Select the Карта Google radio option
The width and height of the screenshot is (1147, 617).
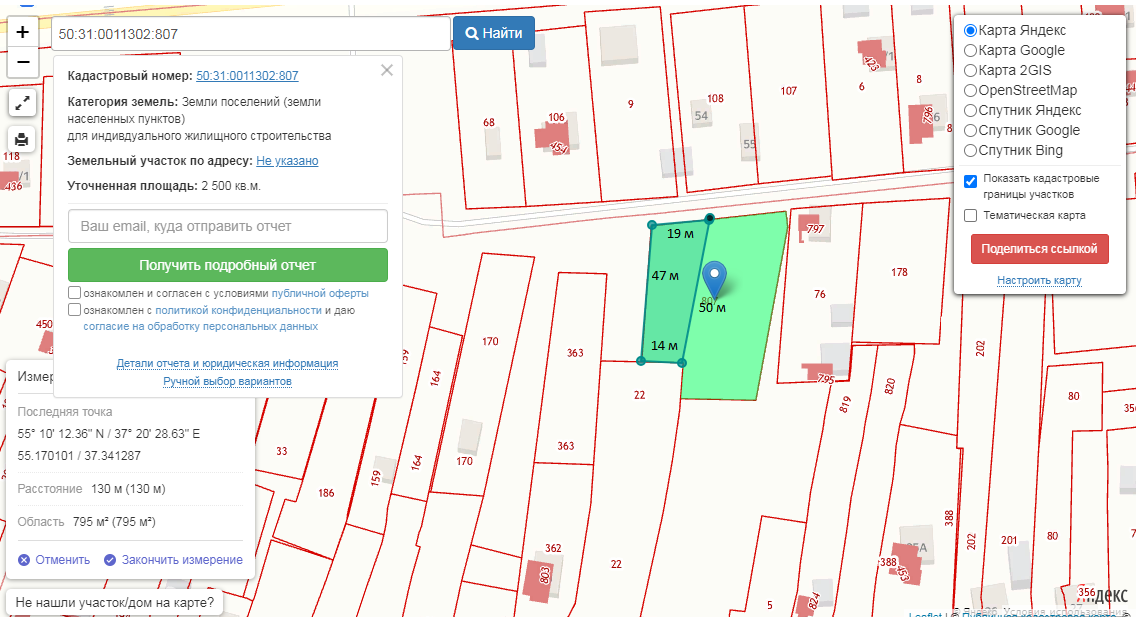970,50
